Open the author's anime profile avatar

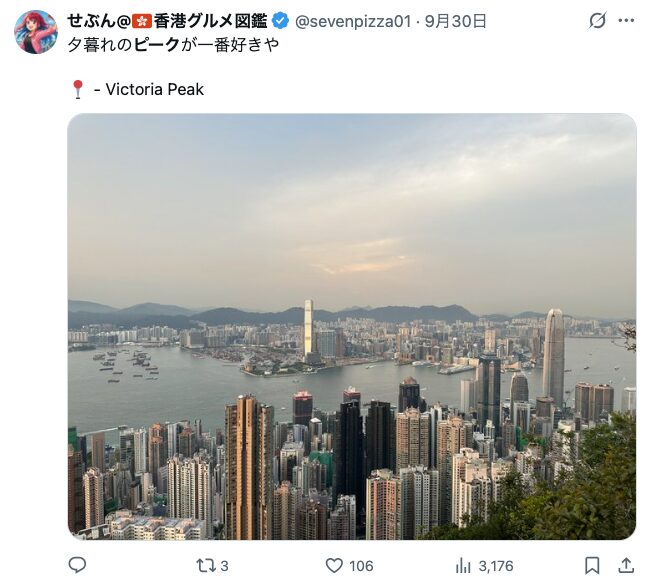(36, 32)
